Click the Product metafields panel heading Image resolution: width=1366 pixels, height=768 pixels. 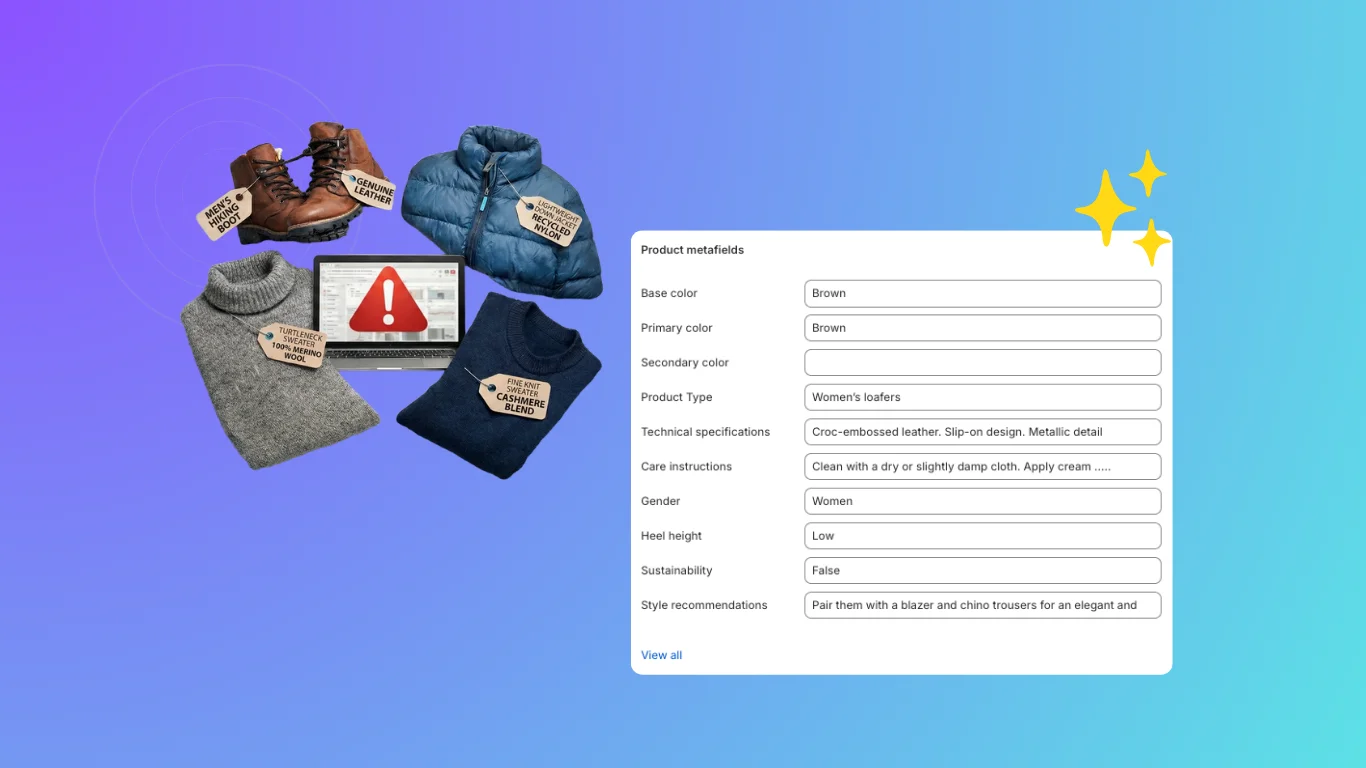click(692, 249)
